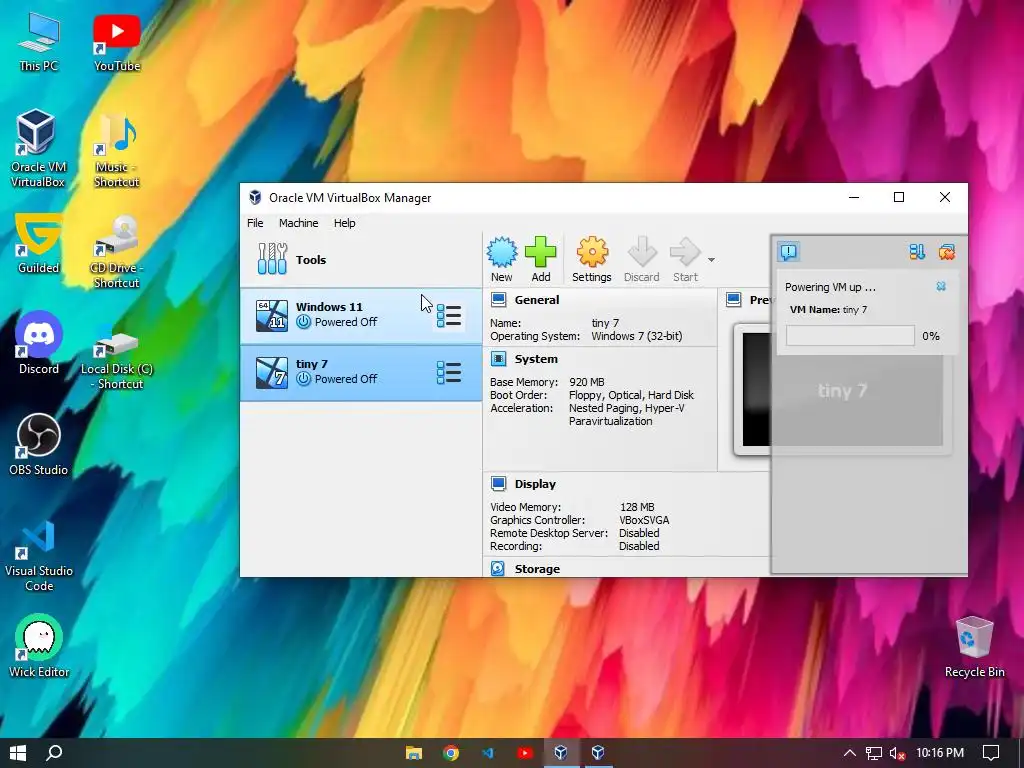
Task: Click the sort notifications icon in notification panel
Action: click(x=917, y=252)
